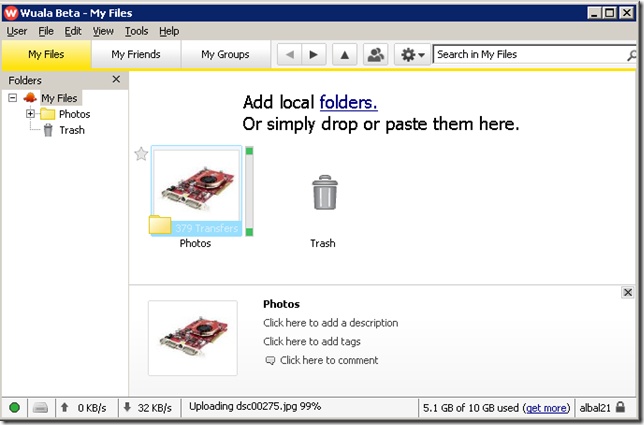
Task: Click the search magnifier icon
Action: coord(631,55)
